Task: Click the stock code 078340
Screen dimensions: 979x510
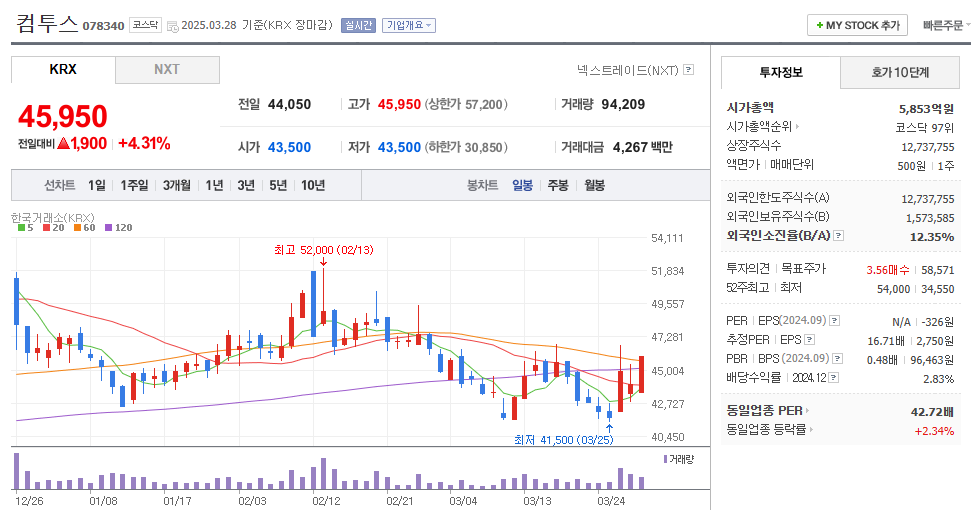Action: point(104,26)
